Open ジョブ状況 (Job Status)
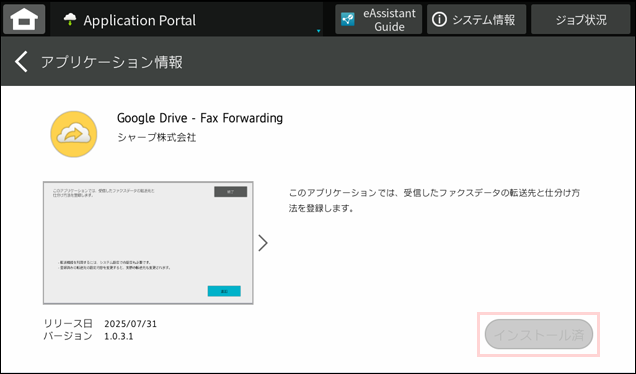Screen dimensions: 636x374 (580, 19)
